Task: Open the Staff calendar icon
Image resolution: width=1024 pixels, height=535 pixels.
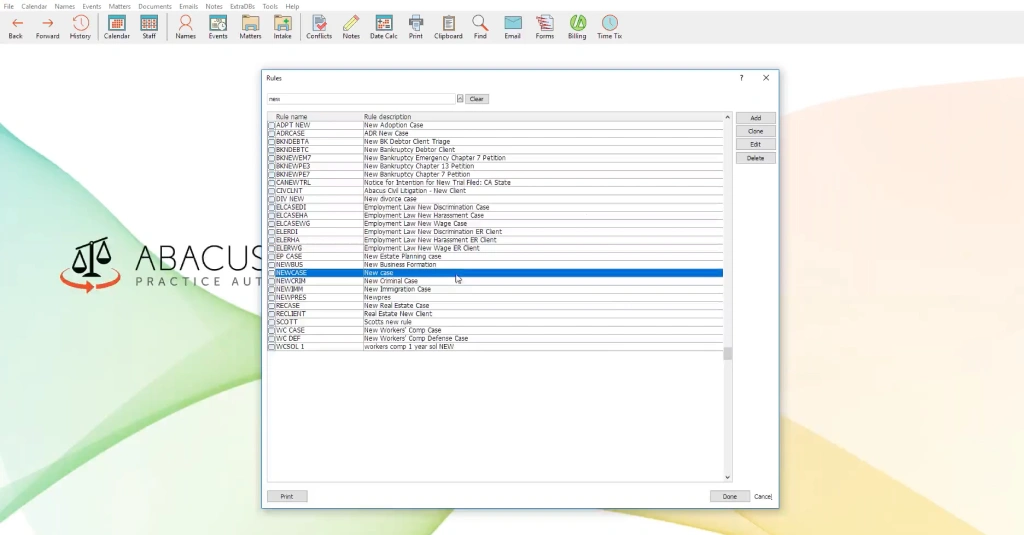Action: point(149,27)
